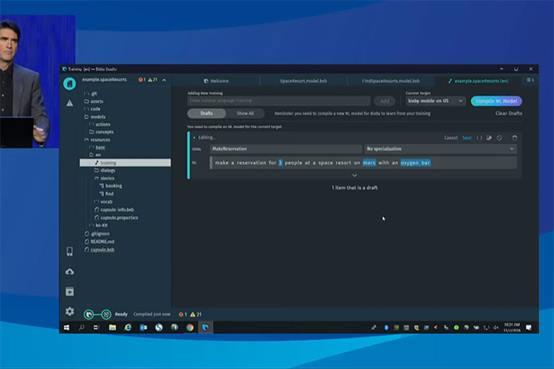554x369 pixels.
Task: Click the natural language training input field
Action: tap(279, 101)
